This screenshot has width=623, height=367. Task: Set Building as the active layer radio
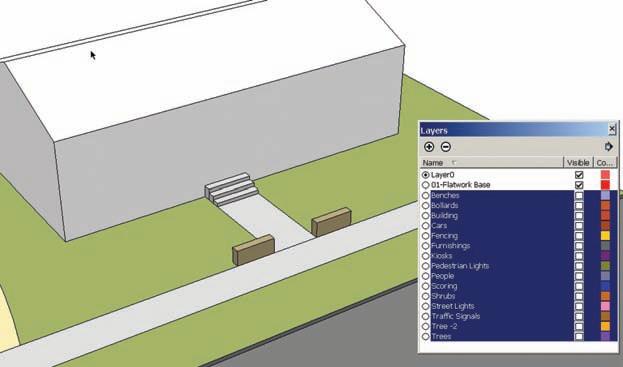(426, 216)
